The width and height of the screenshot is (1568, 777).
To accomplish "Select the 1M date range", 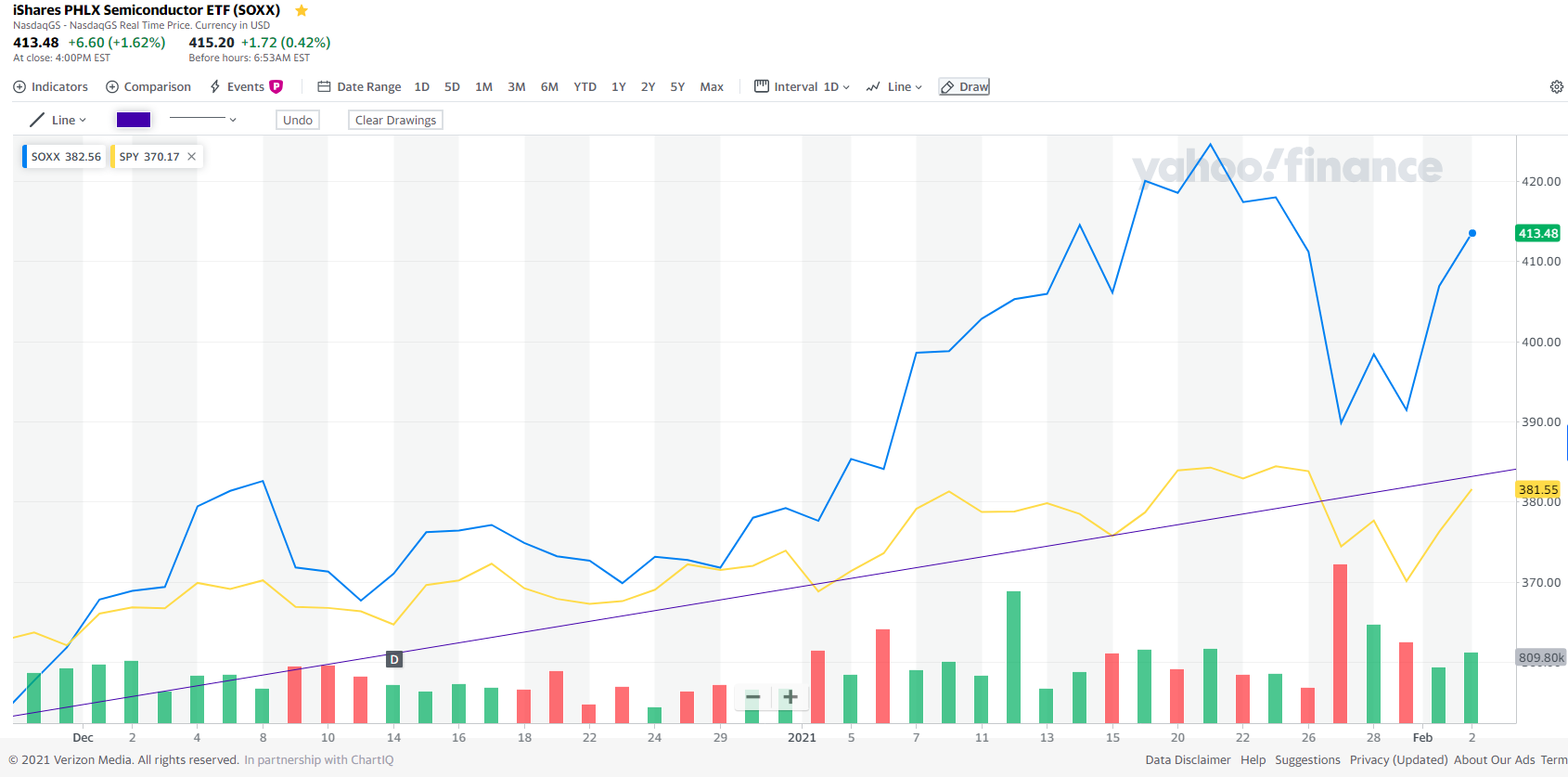I will pos(483,86).
